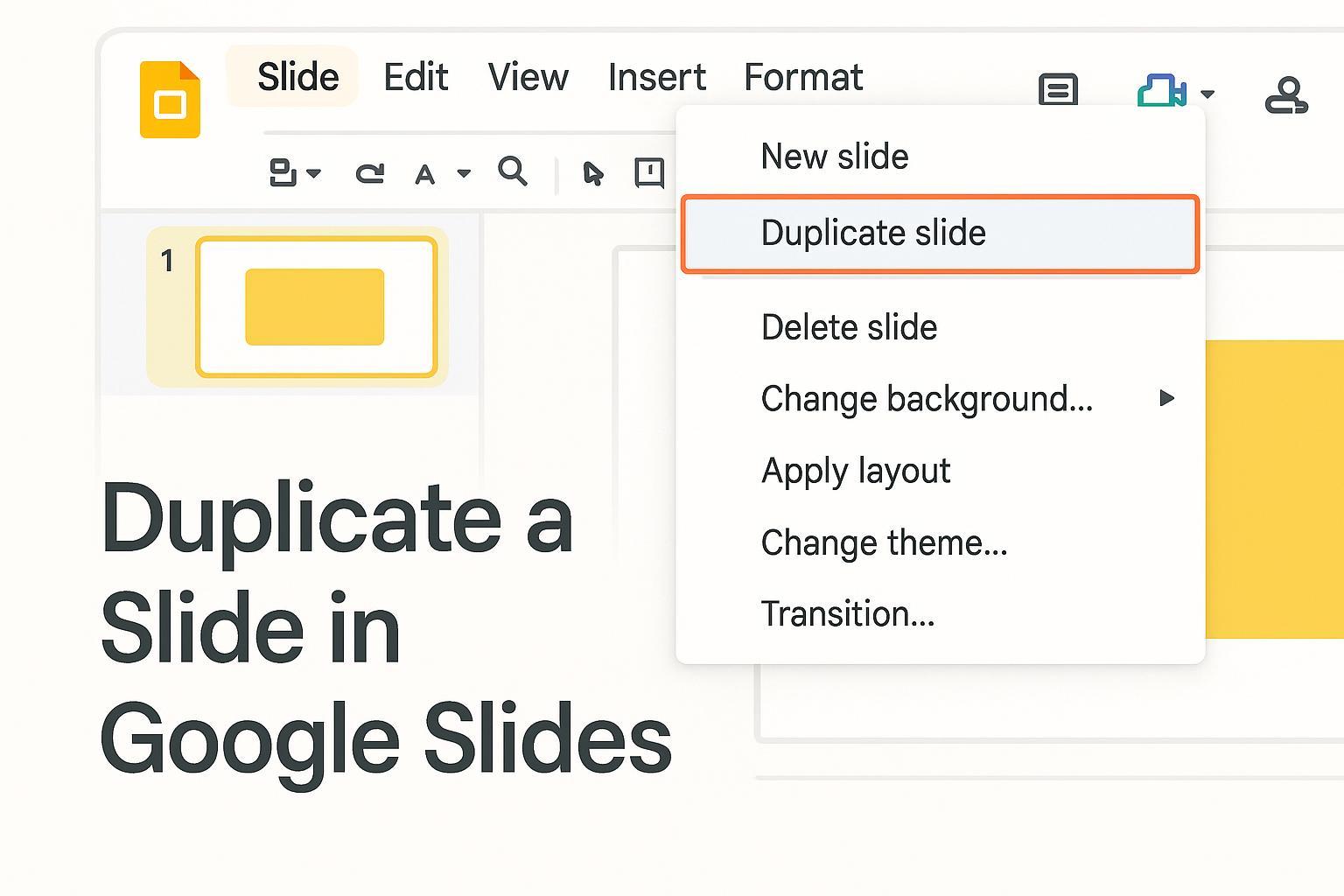Click the new slide layout toolbar icon
This screenshot has width=1344, height=896.
(x=282, y=172)
